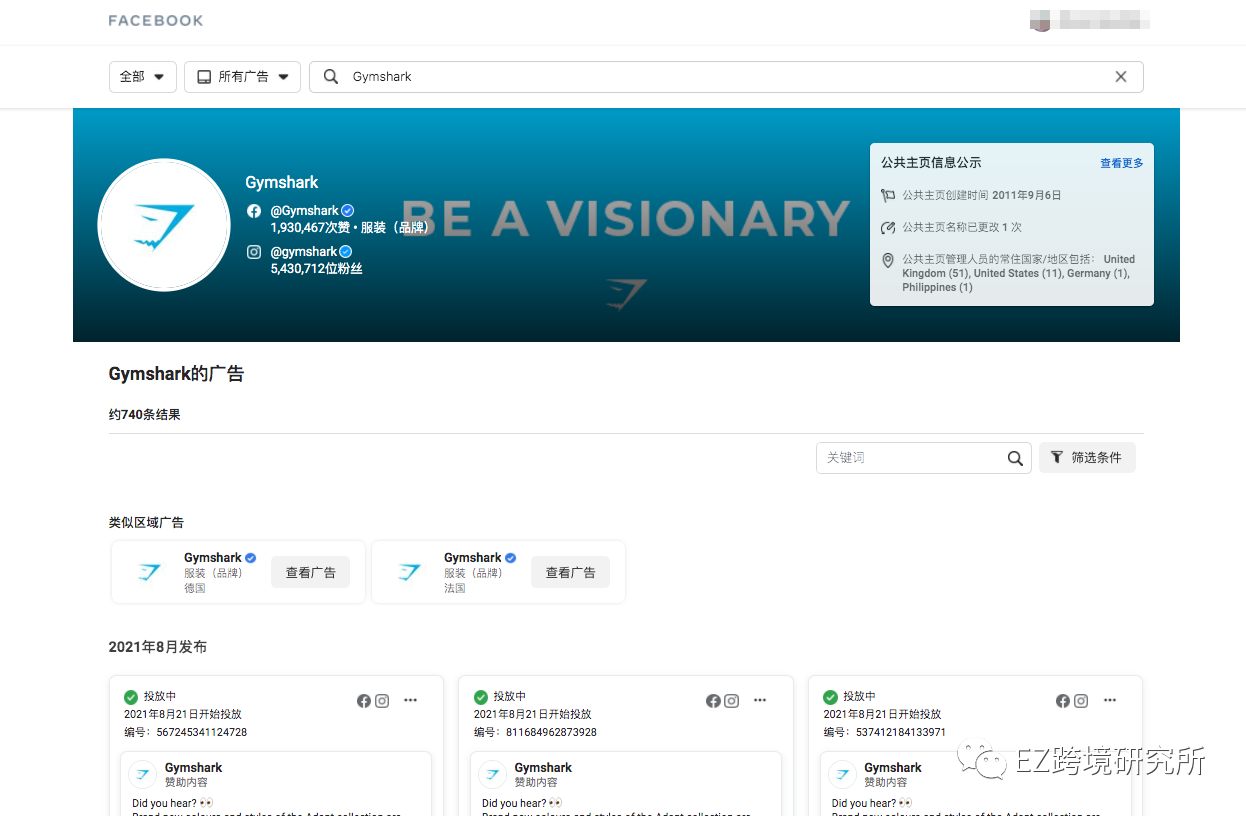
Task: Click 查看更多 in page transparency panel
Action: (1122, 163)
